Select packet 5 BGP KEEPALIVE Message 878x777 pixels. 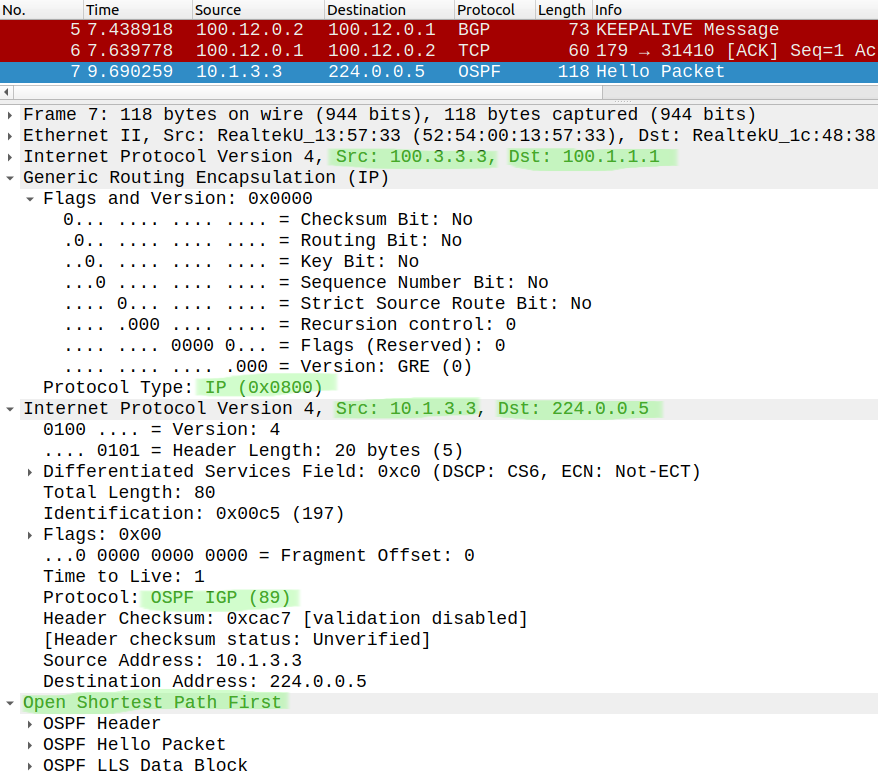click(x=439, y=30)
